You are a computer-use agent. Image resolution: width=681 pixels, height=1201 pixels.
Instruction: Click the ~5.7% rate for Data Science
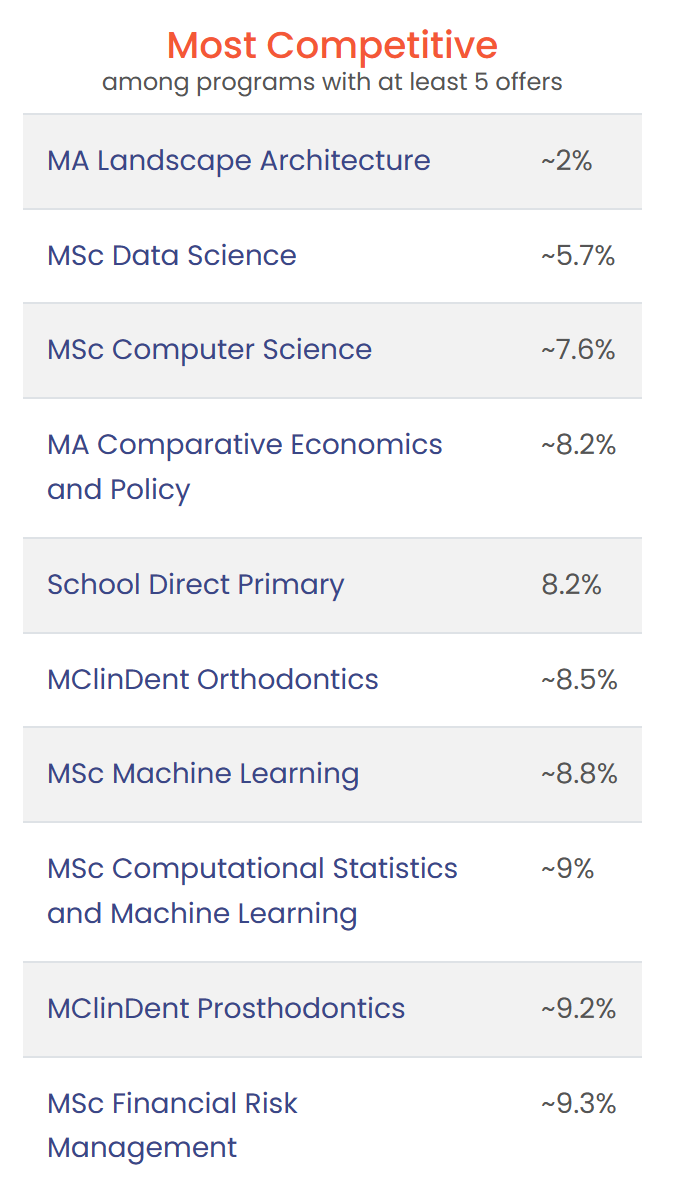click(x=578, y=256)
